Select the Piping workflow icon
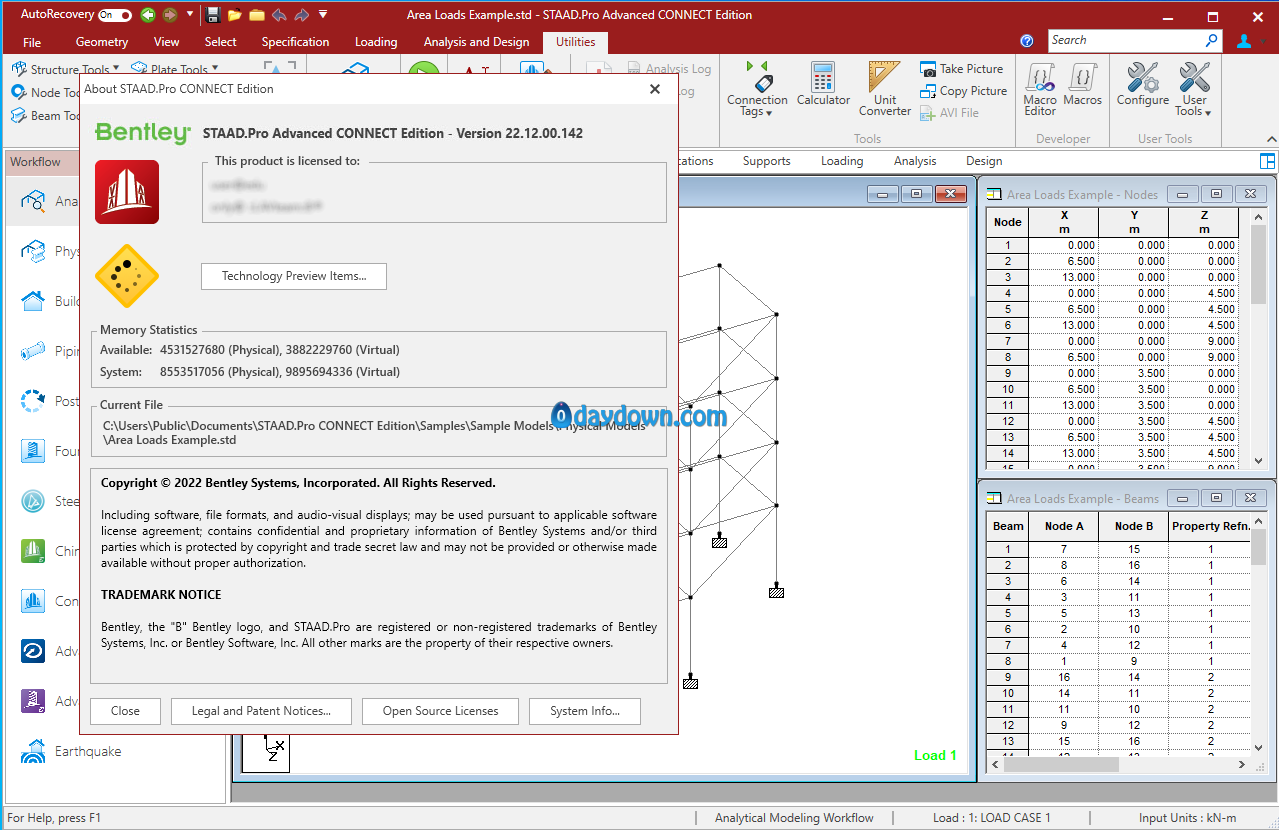Image resolution: width=1279 pixels, height=830 pixels. [34, 351]
